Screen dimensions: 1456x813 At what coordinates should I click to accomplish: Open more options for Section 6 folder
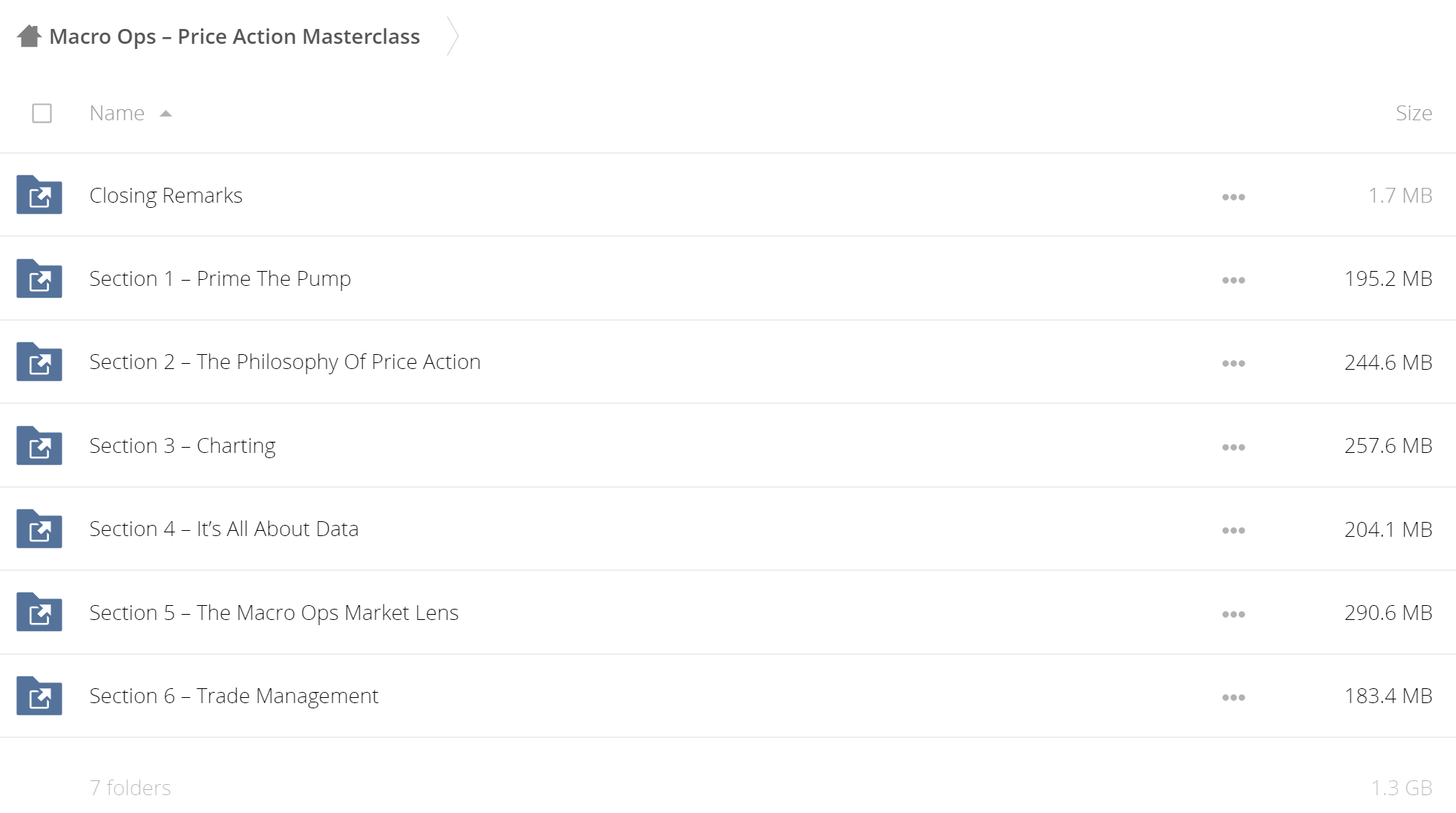[1233, 697]
